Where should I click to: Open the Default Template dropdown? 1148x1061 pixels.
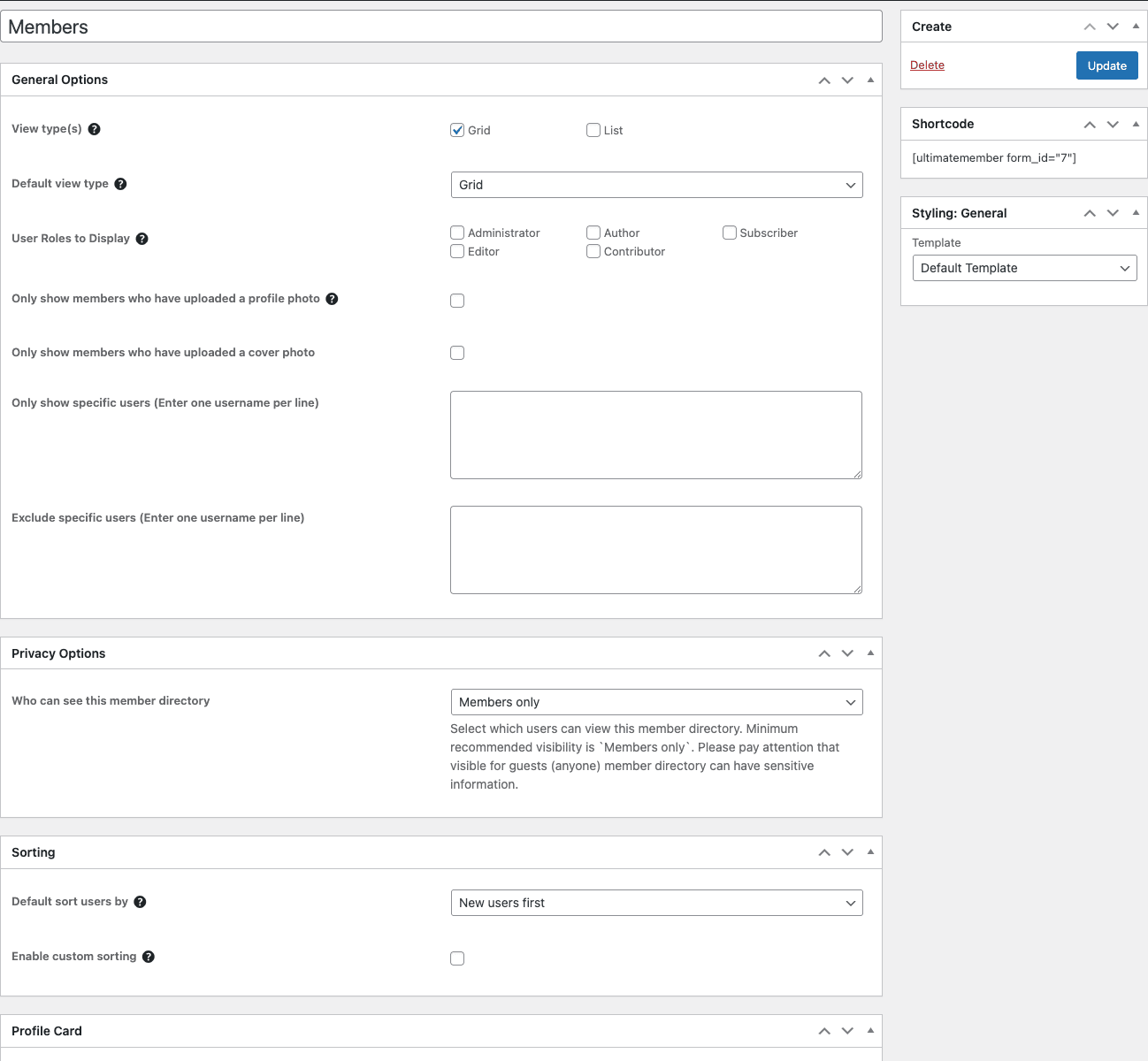(x=1024, y=268)
